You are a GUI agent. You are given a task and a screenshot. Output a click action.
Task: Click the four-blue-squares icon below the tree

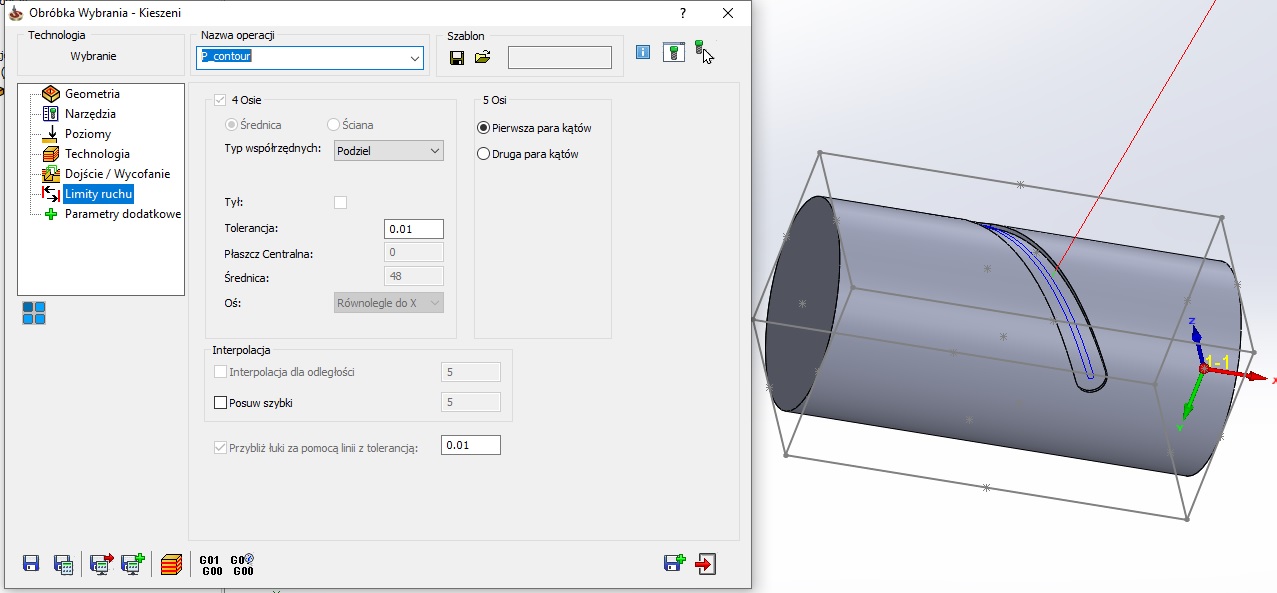click(x=34, y=313)
